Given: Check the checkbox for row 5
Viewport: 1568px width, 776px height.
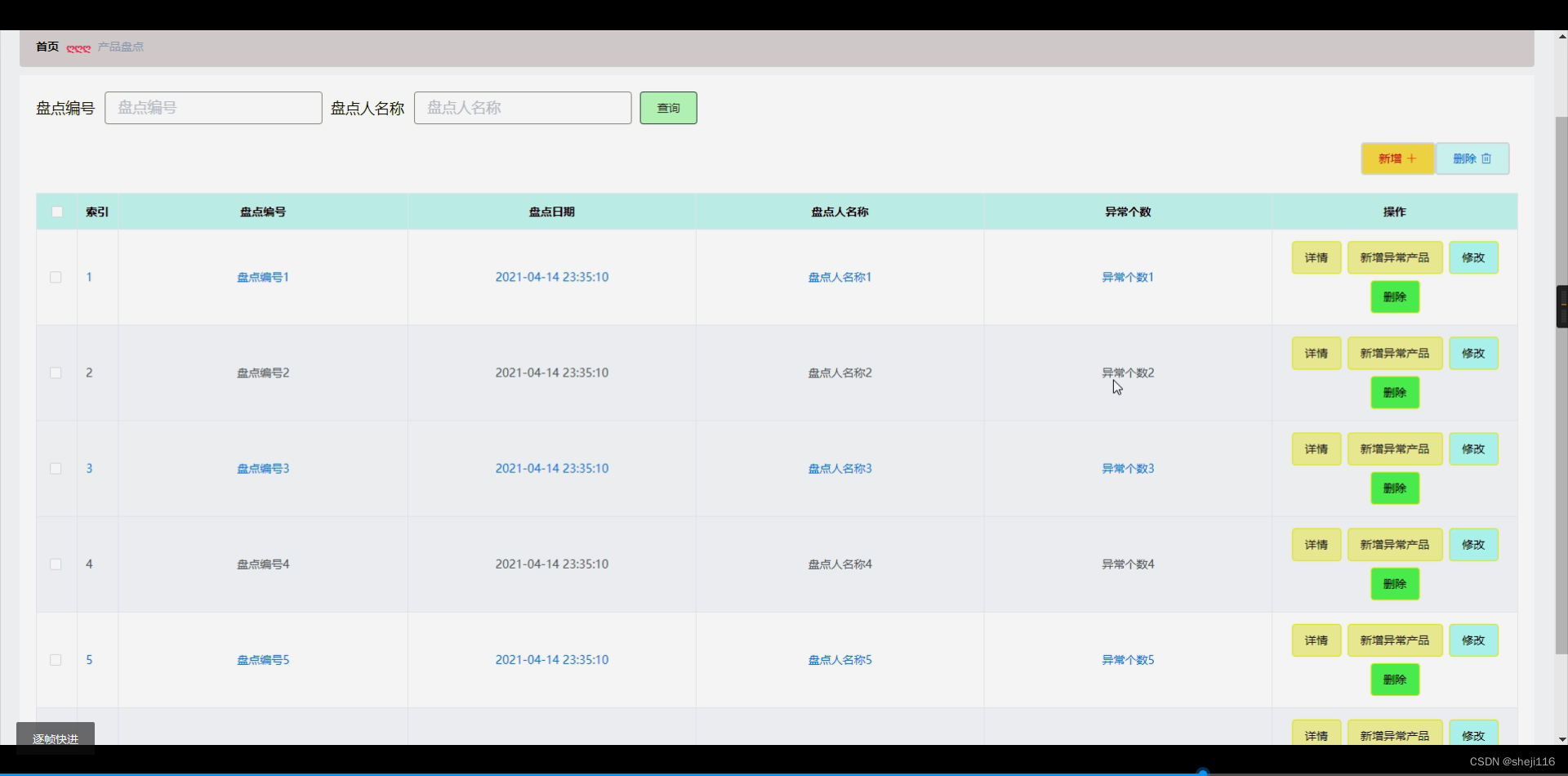Looking at the screenshot, I should point(55,659).
